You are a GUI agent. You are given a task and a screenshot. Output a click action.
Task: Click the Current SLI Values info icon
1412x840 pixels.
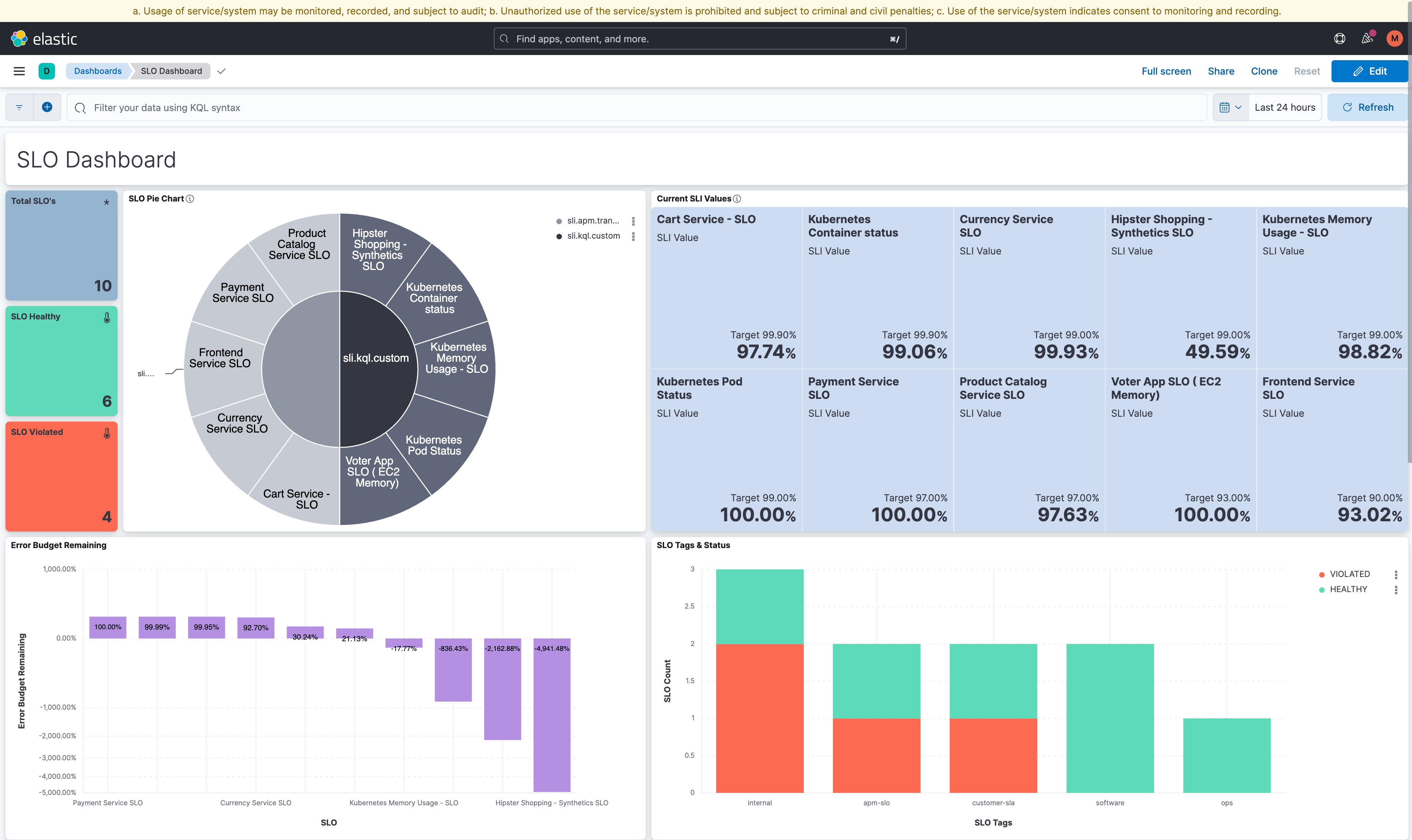737,199
